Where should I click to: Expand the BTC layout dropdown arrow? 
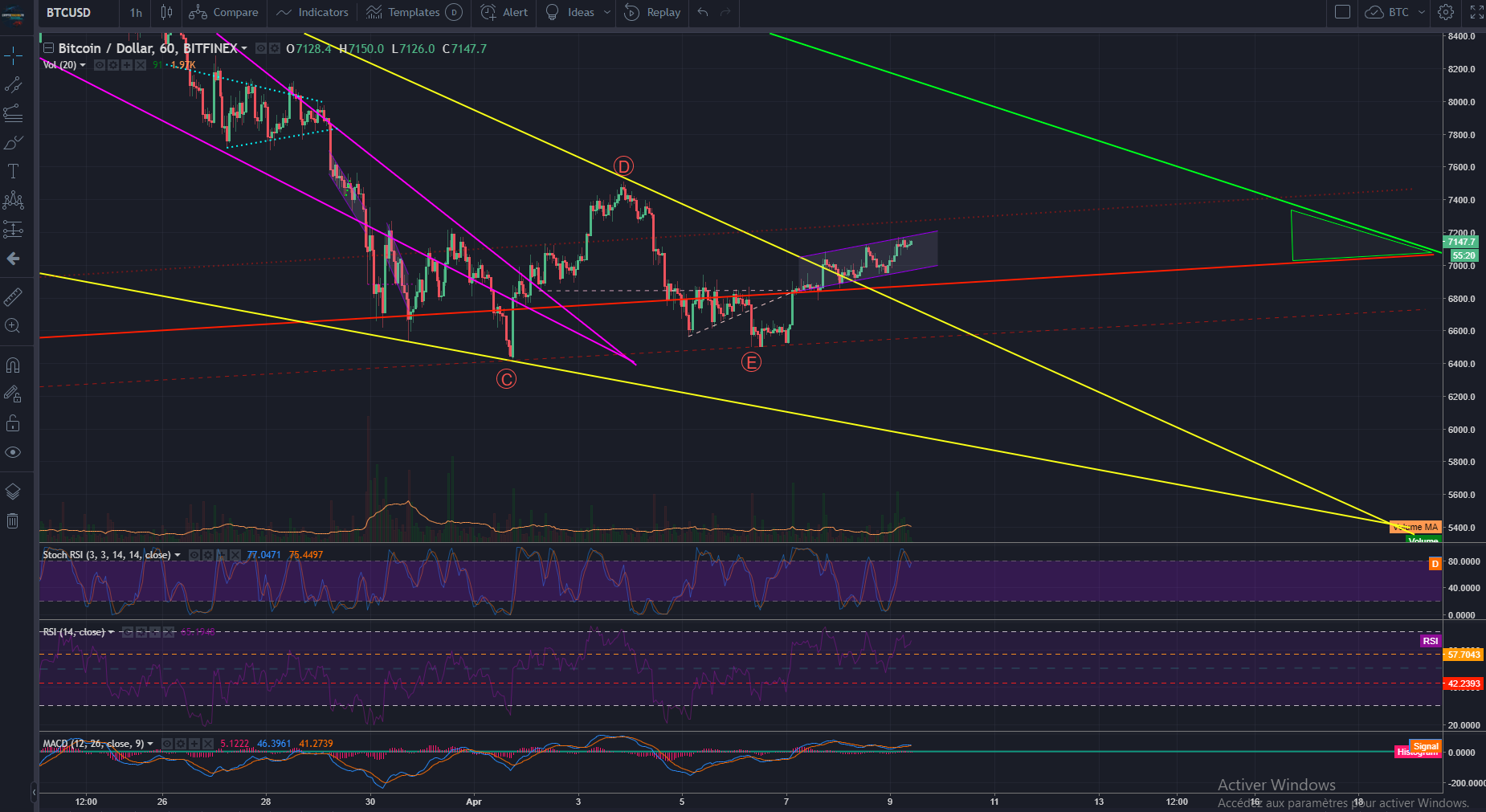(1422, 12)
